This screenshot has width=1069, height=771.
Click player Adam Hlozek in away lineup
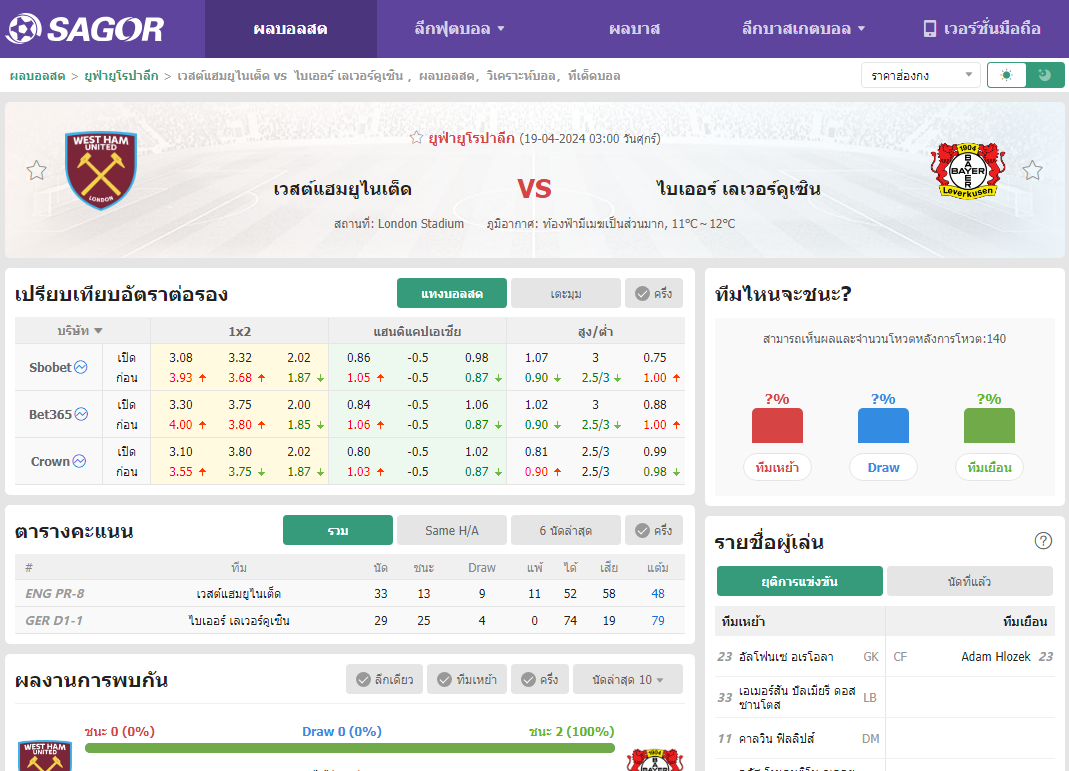click(995, 656)
